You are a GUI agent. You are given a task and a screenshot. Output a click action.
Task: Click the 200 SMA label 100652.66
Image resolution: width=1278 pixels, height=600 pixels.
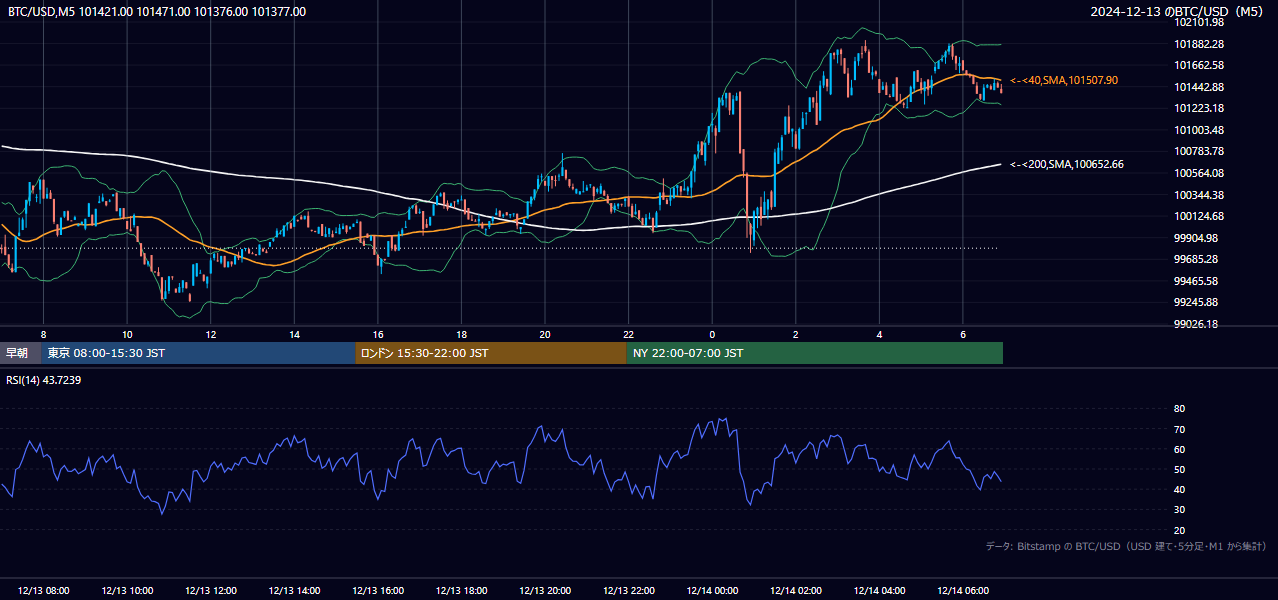tap(1067, 164)
